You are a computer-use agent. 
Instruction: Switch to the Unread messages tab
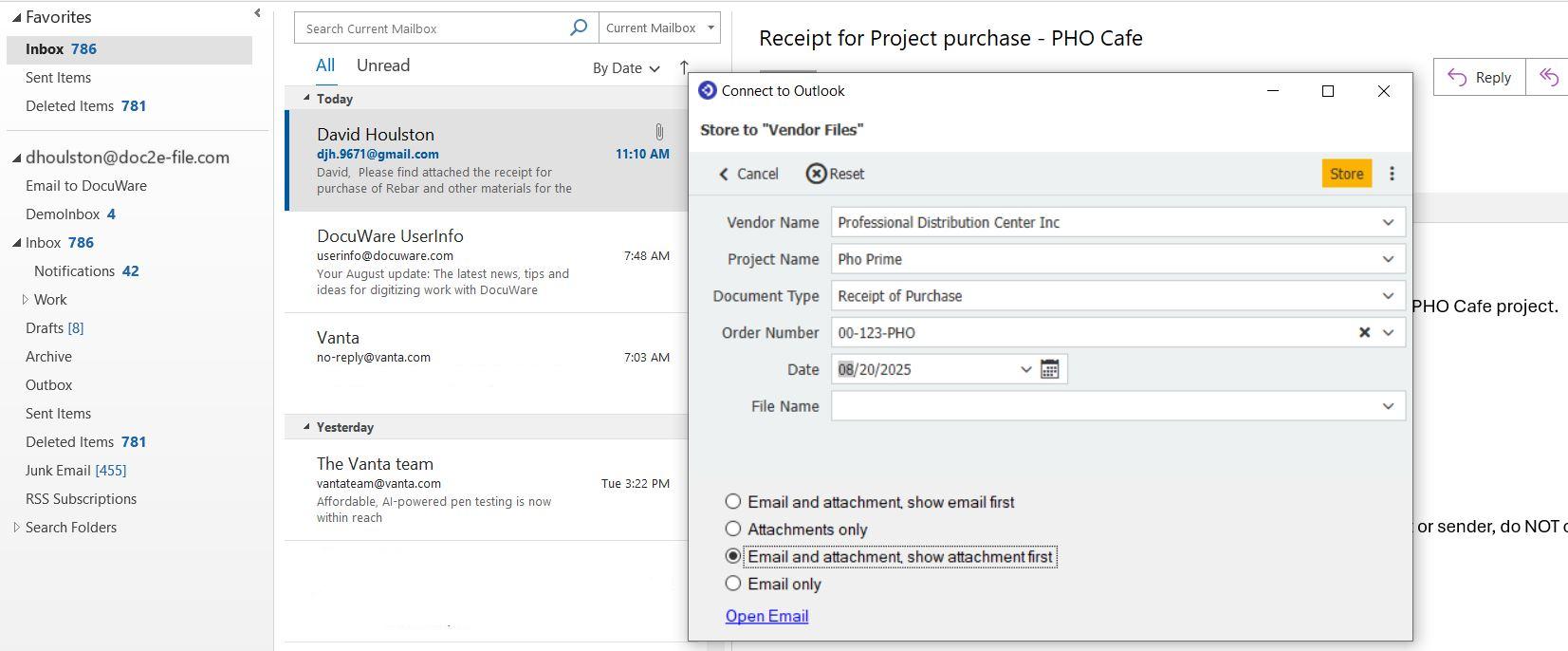[x=383, y=65]
